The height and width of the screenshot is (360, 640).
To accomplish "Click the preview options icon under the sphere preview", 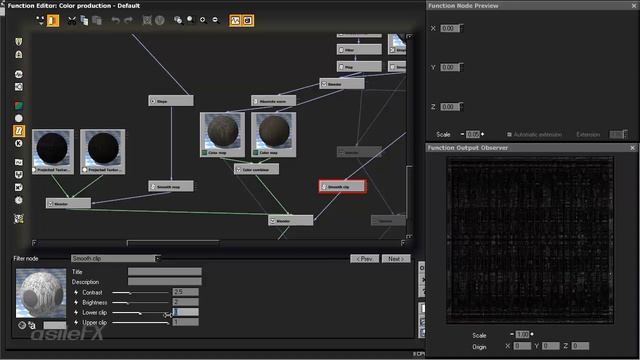I will click(22, 325).
